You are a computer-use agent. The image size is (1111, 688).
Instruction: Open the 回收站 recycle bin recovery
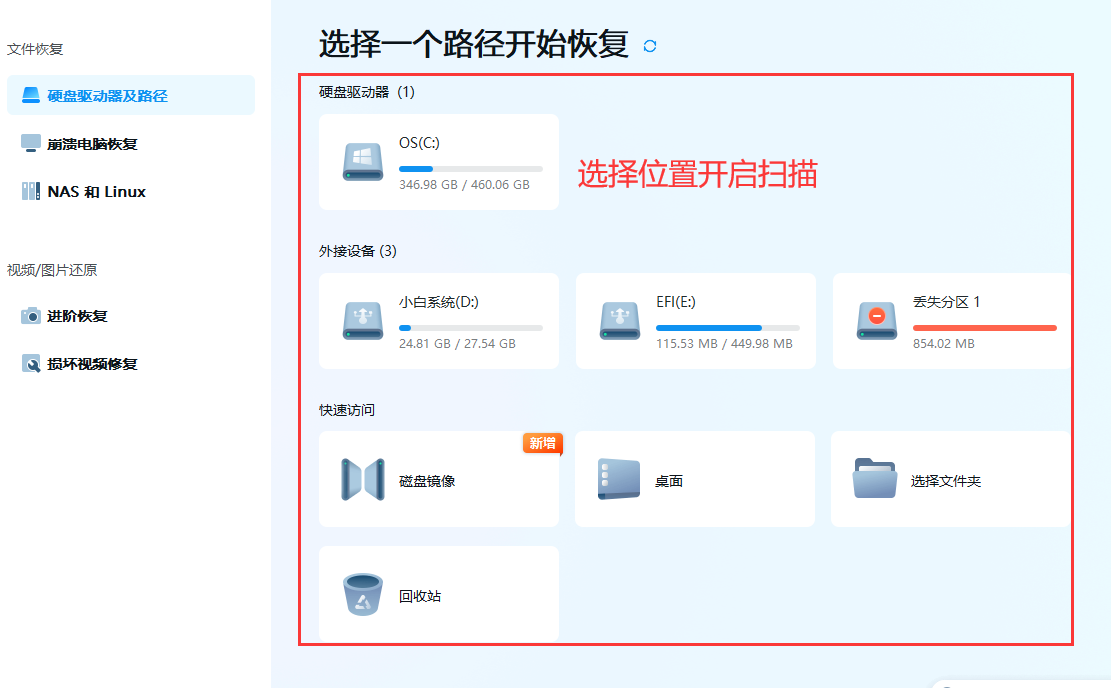pyautogui.click(x=438, y=594)
